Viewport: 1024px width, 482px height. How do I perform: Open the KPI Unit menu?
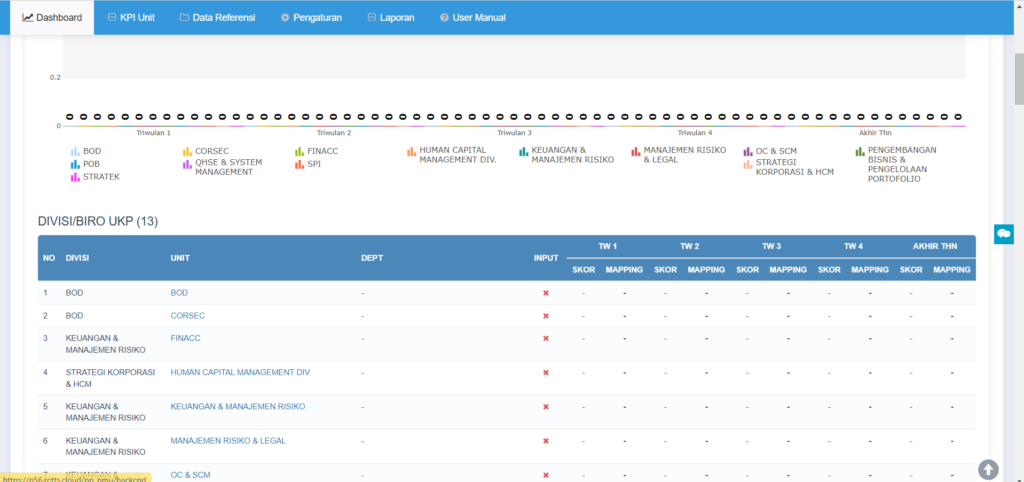pyautogui.click(x=131, y=18)
